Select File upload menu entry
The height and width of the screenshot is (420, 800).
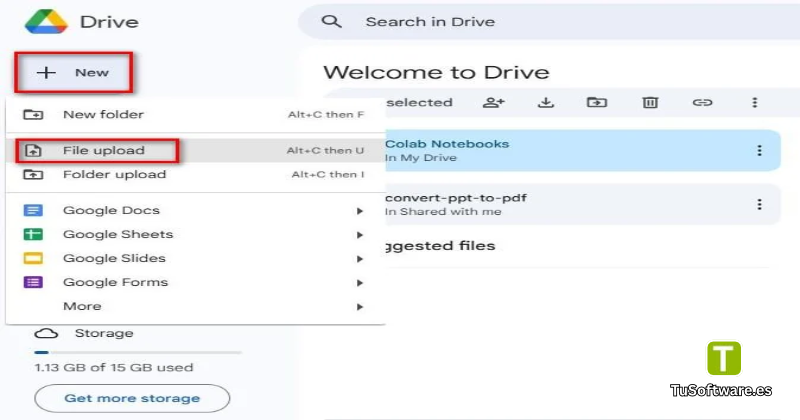[195, 151]
